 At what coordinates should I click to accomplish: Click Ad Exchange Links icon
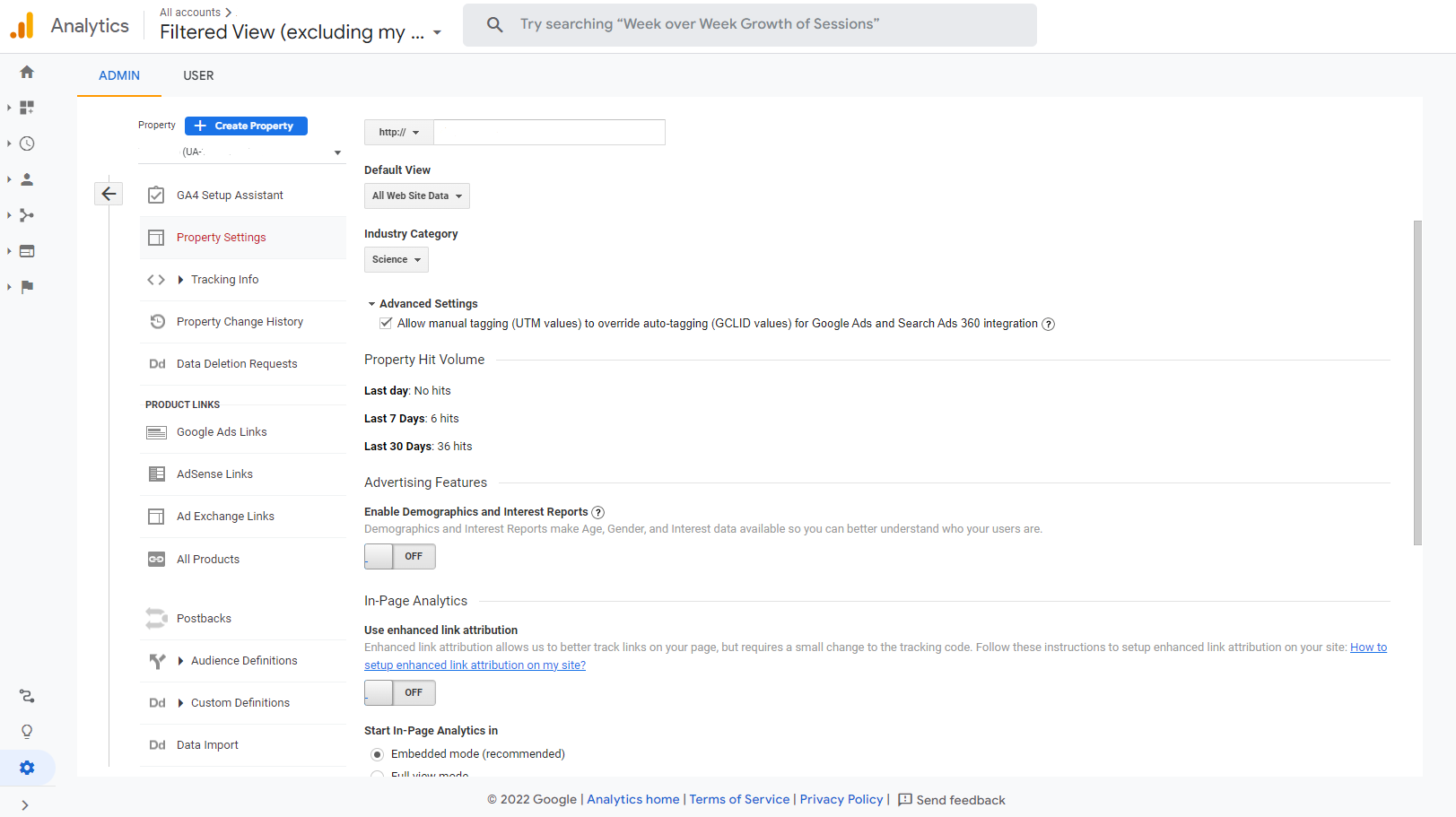click(156, 517)
